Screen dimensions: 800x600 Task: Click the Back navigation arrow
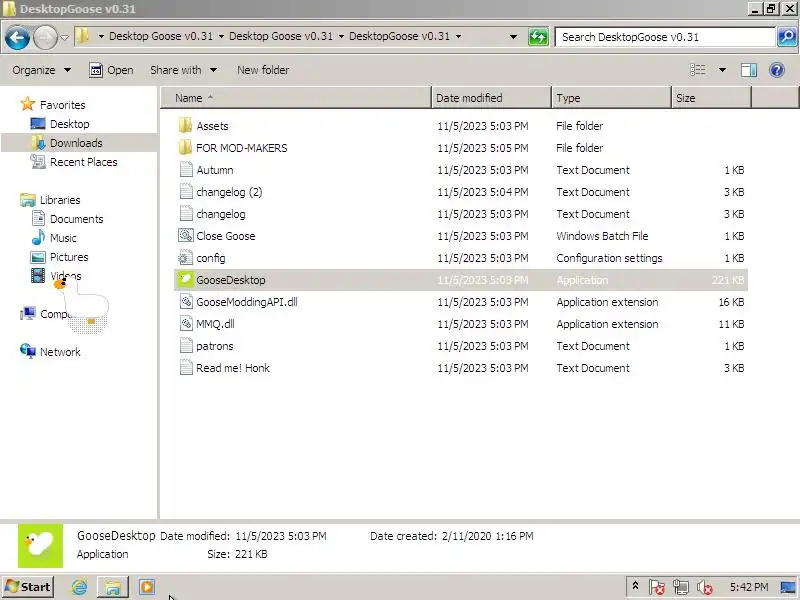tap(17, 37)
